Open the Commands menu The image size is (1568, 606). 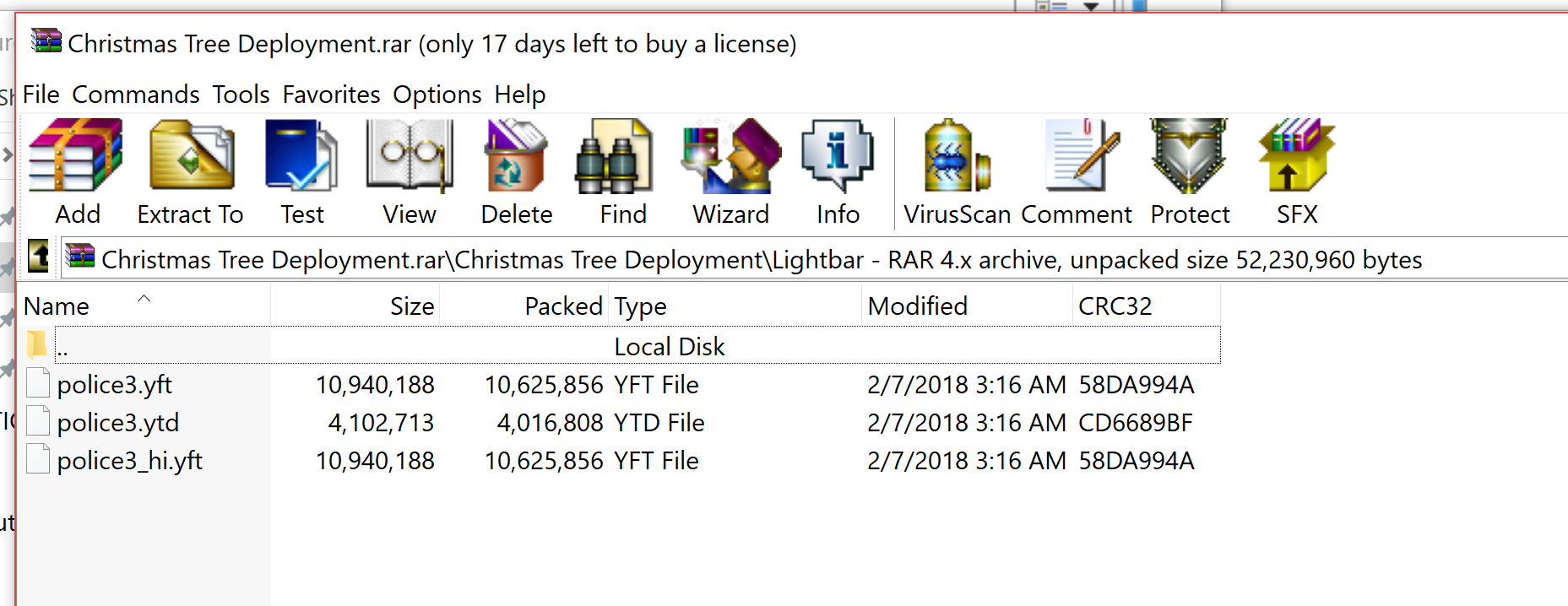point(136,95)
